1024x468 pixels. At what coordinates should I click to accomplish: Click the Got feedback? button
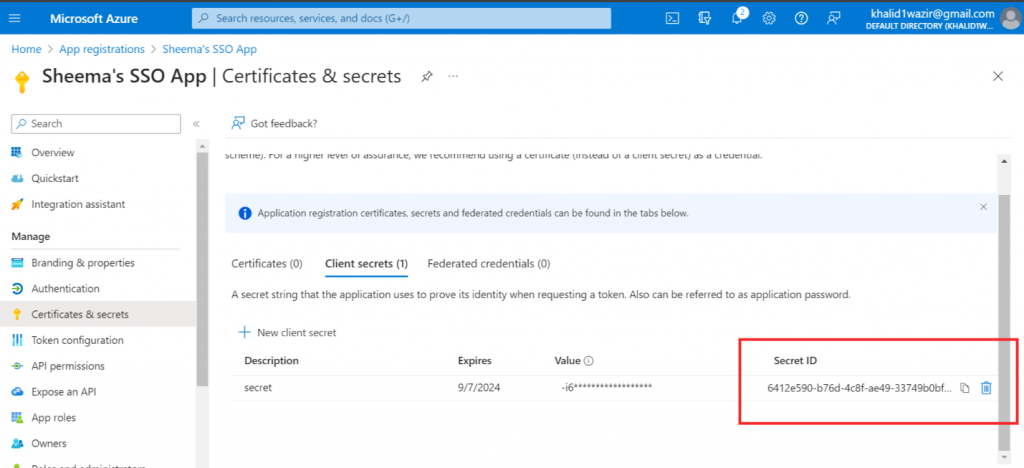274,123
